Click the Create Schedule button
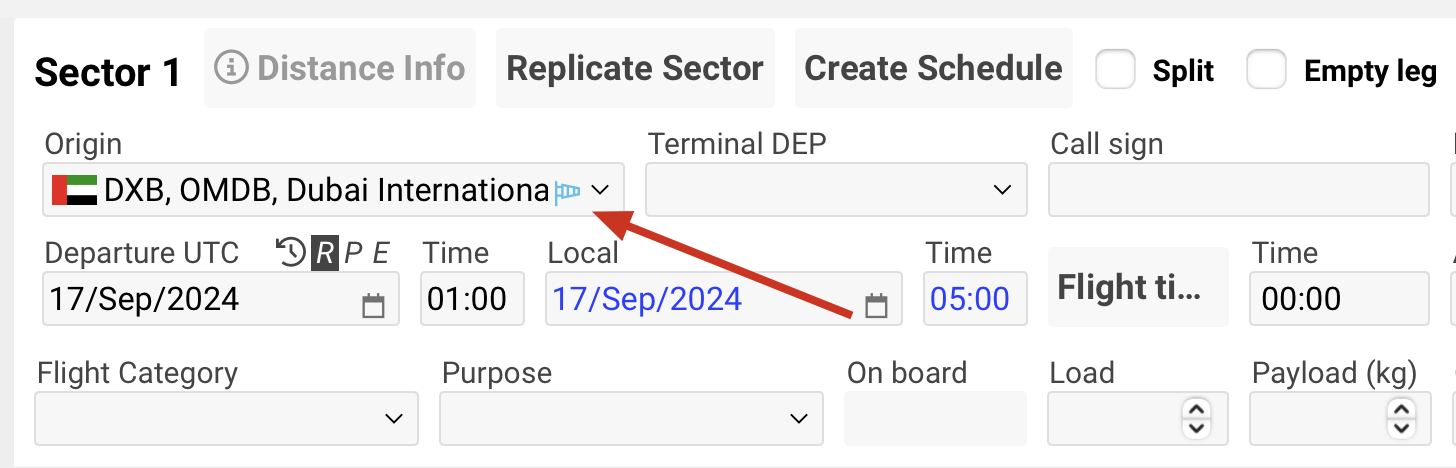This screenshot has height=468, width=1456. (933, 69)
